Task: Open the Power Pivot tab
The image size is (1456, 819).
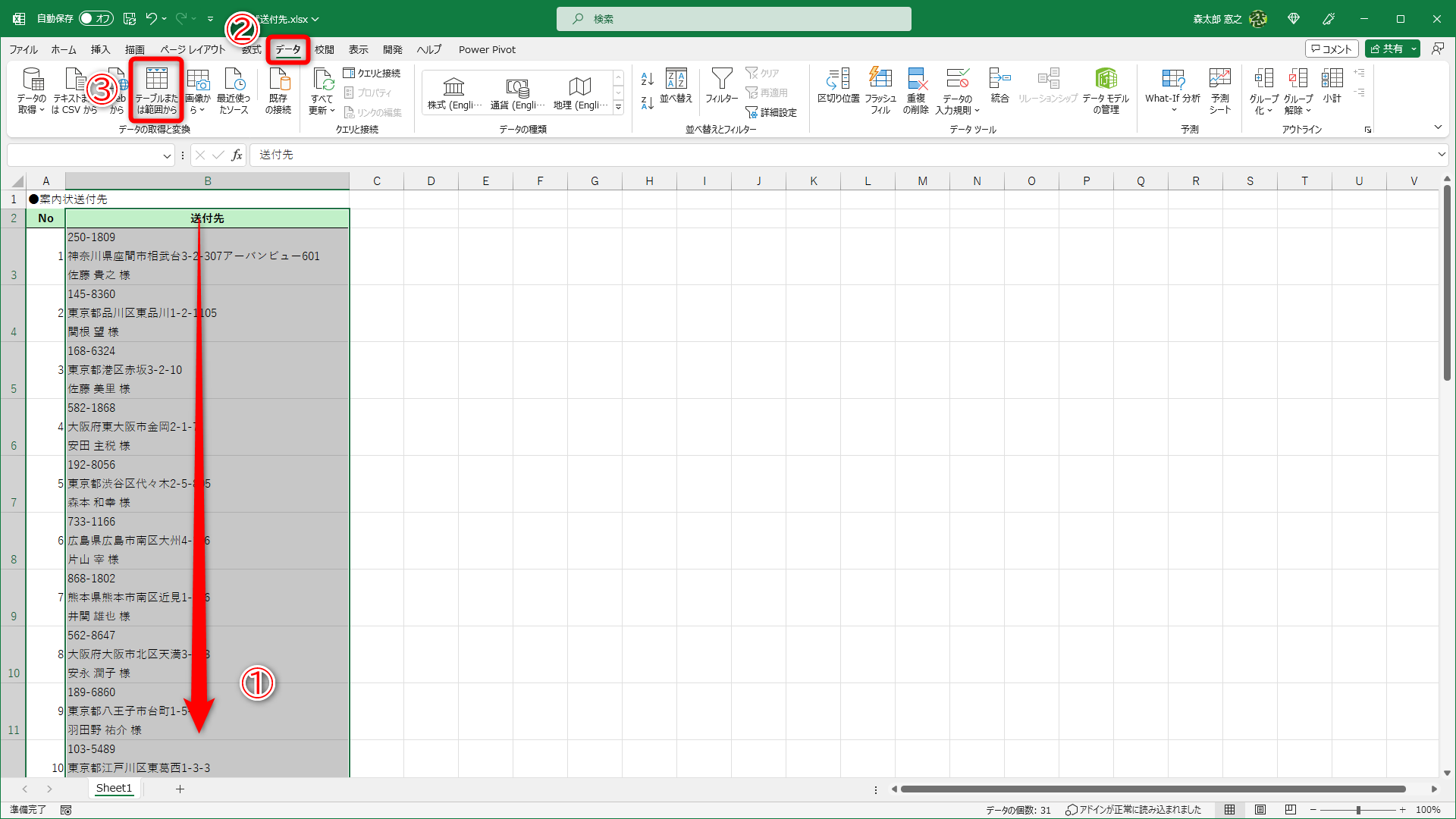Action: click(487, 49)
